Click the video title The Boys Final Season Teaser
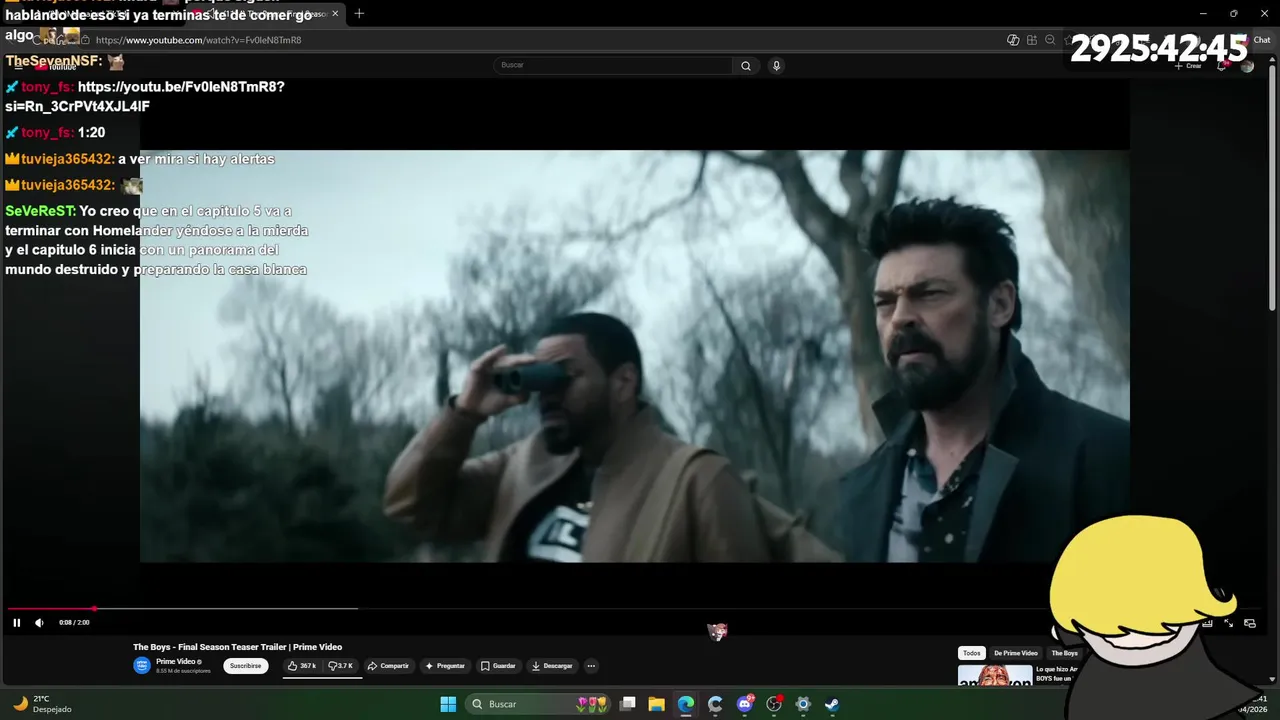 [238, 647]
